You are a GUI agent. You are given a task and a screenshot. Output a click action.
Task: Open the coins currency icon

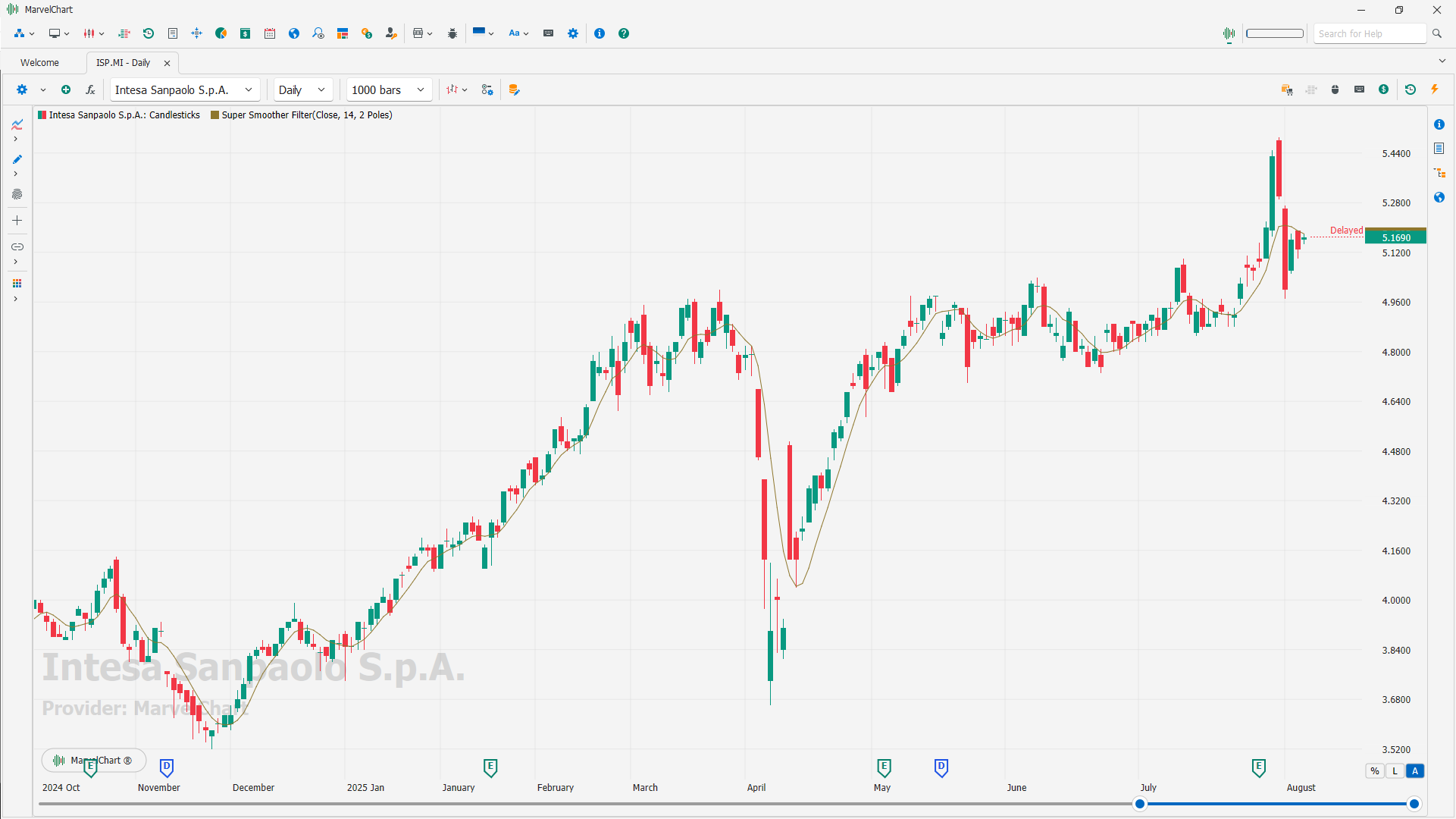[x=367, y=33]
